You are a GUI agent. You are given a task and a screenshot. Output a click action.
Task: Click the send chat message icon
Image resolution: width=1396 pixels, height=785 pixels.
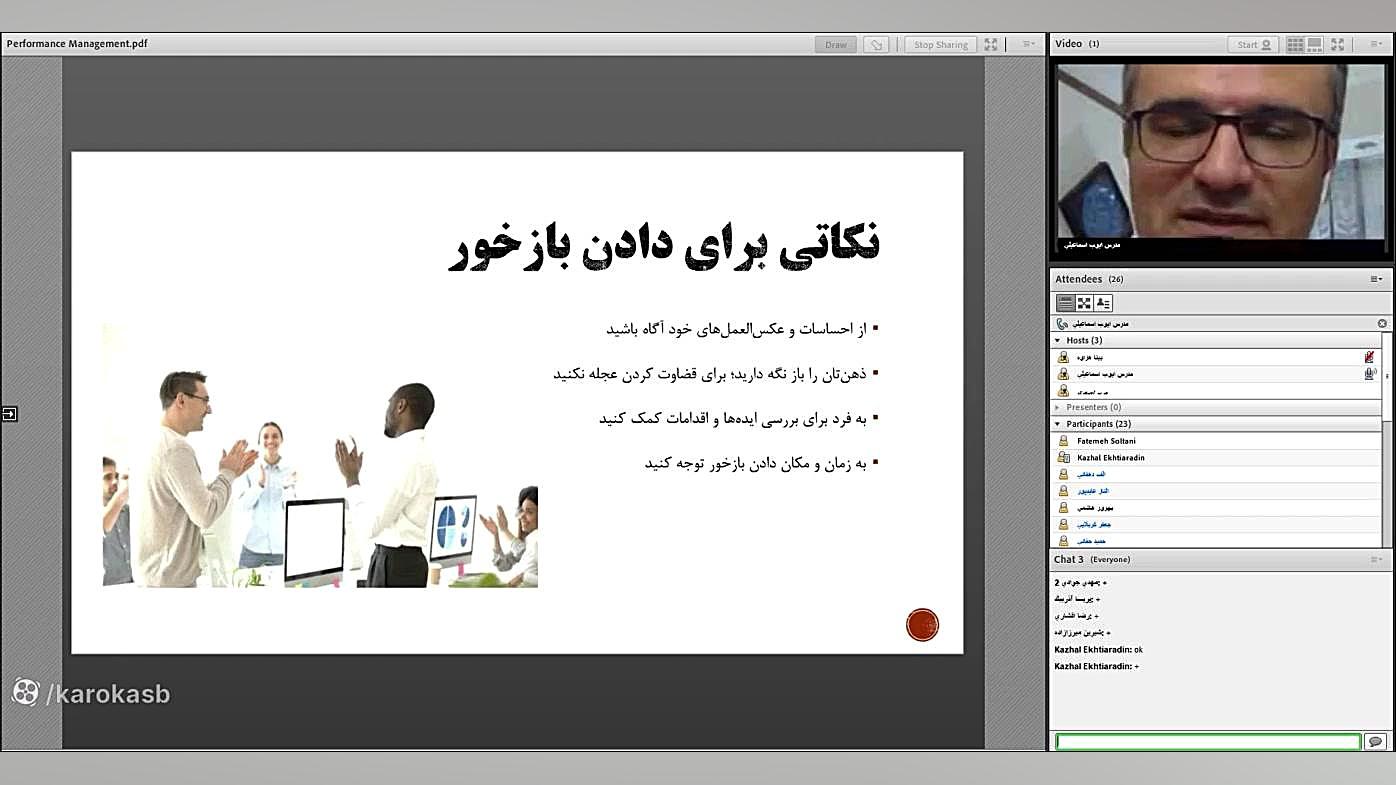pyautogui.click(x=1376, y=742)
